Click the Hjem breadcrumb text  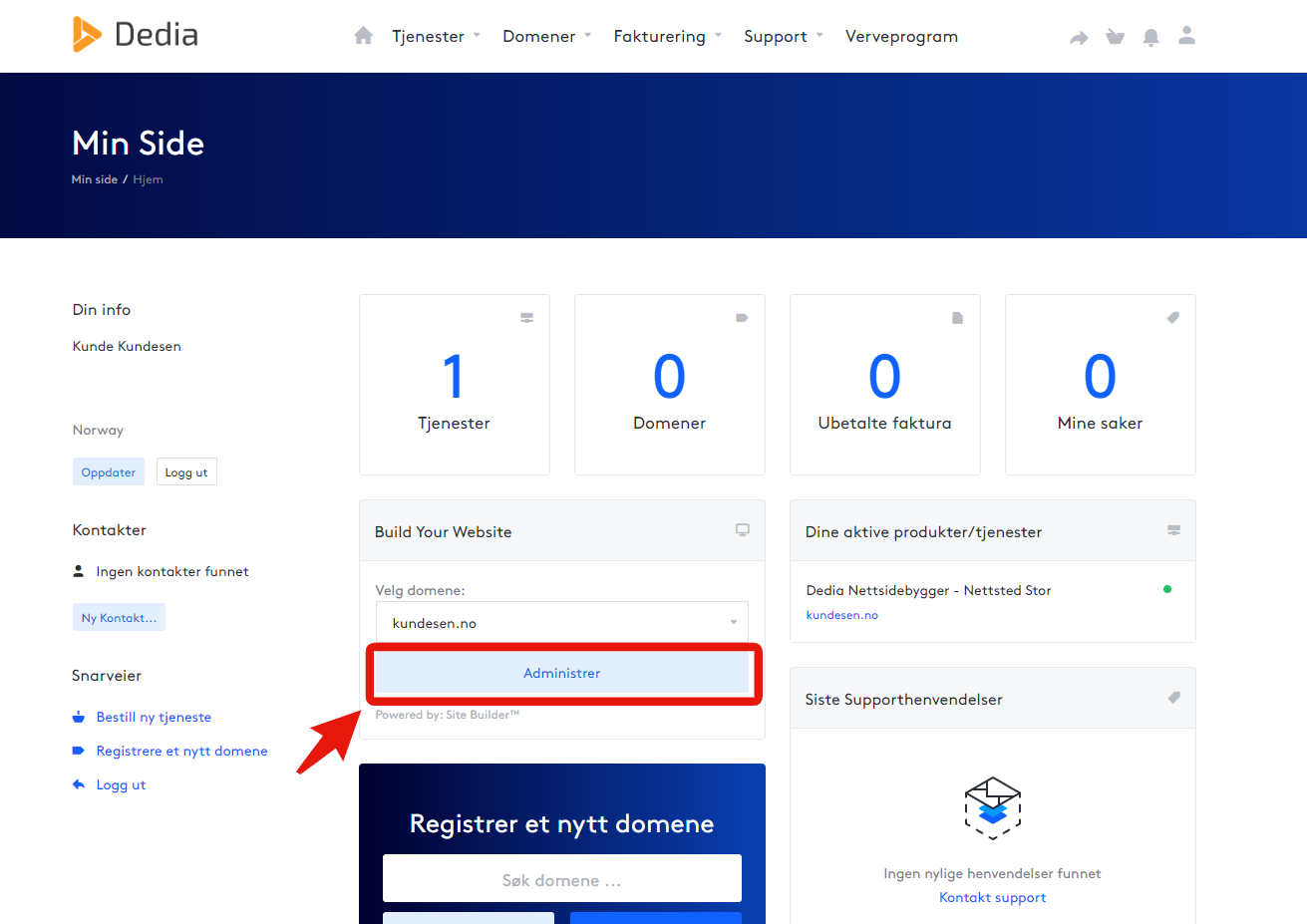coord(148,179)
